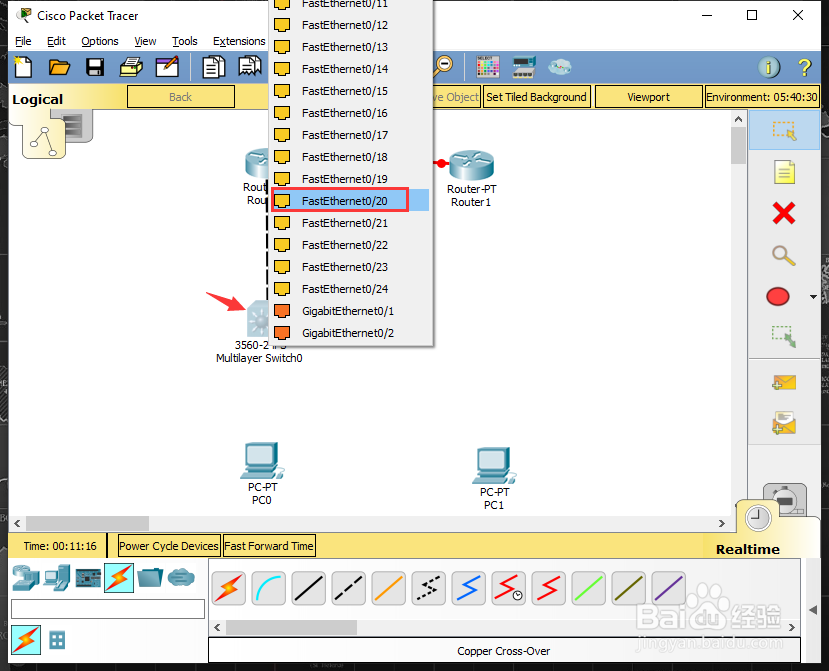The image size is (829, 671).
Task: Select the PC1 computer on canvas
Action: [494, 465]
